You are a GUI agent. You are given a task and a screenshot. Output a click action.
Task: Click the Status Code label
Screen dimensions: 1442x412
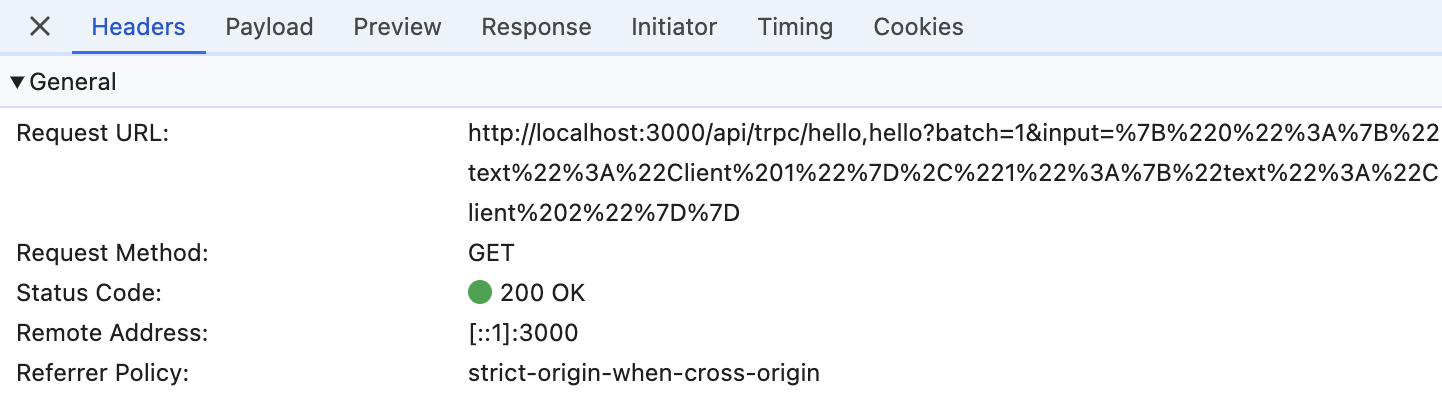pyautogui.click(x=89, y=293)
